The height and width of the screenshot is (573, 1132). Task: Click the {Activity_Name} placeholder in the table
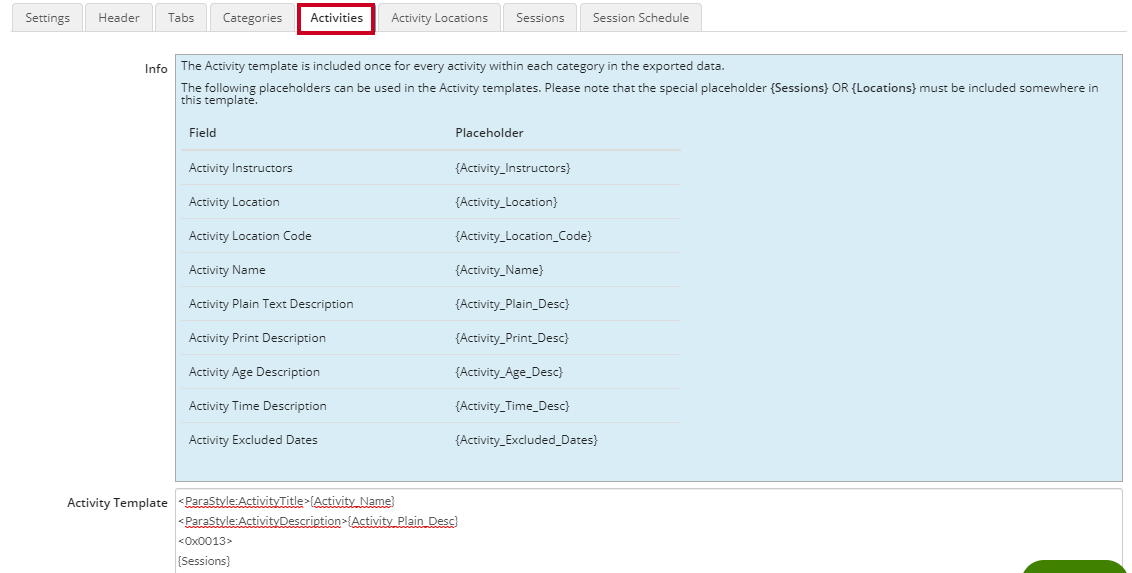[499, 269]
